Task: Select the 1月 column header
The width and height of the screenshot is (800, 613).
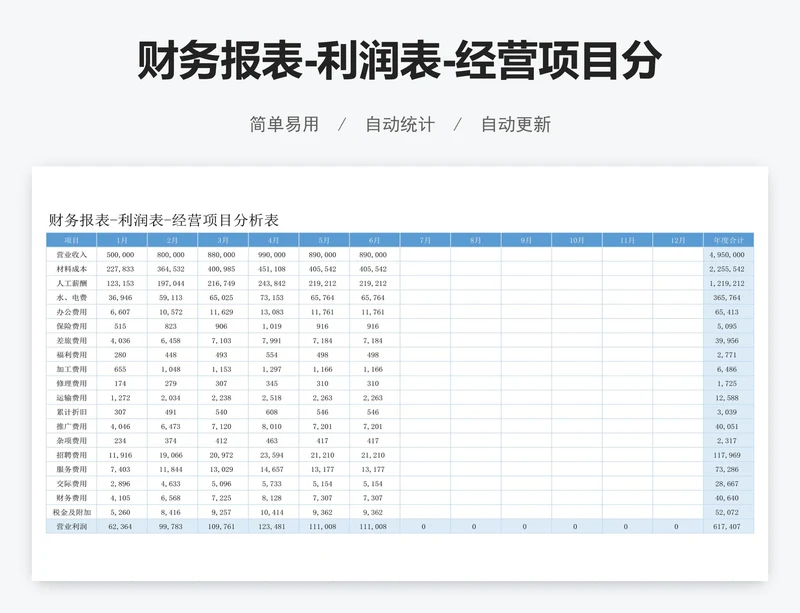Action: [x=122, y=240]
